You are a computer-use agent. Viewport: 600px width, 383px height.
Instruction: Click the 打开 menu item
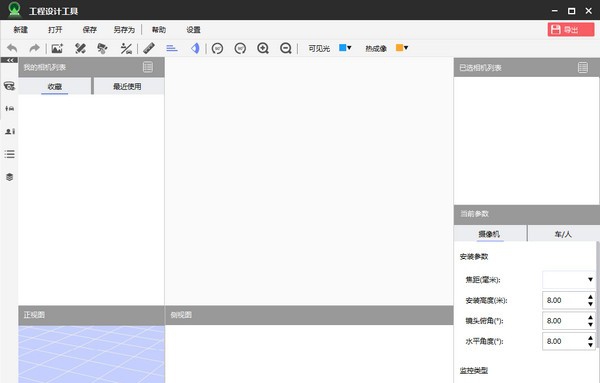[x=55, y=29]
